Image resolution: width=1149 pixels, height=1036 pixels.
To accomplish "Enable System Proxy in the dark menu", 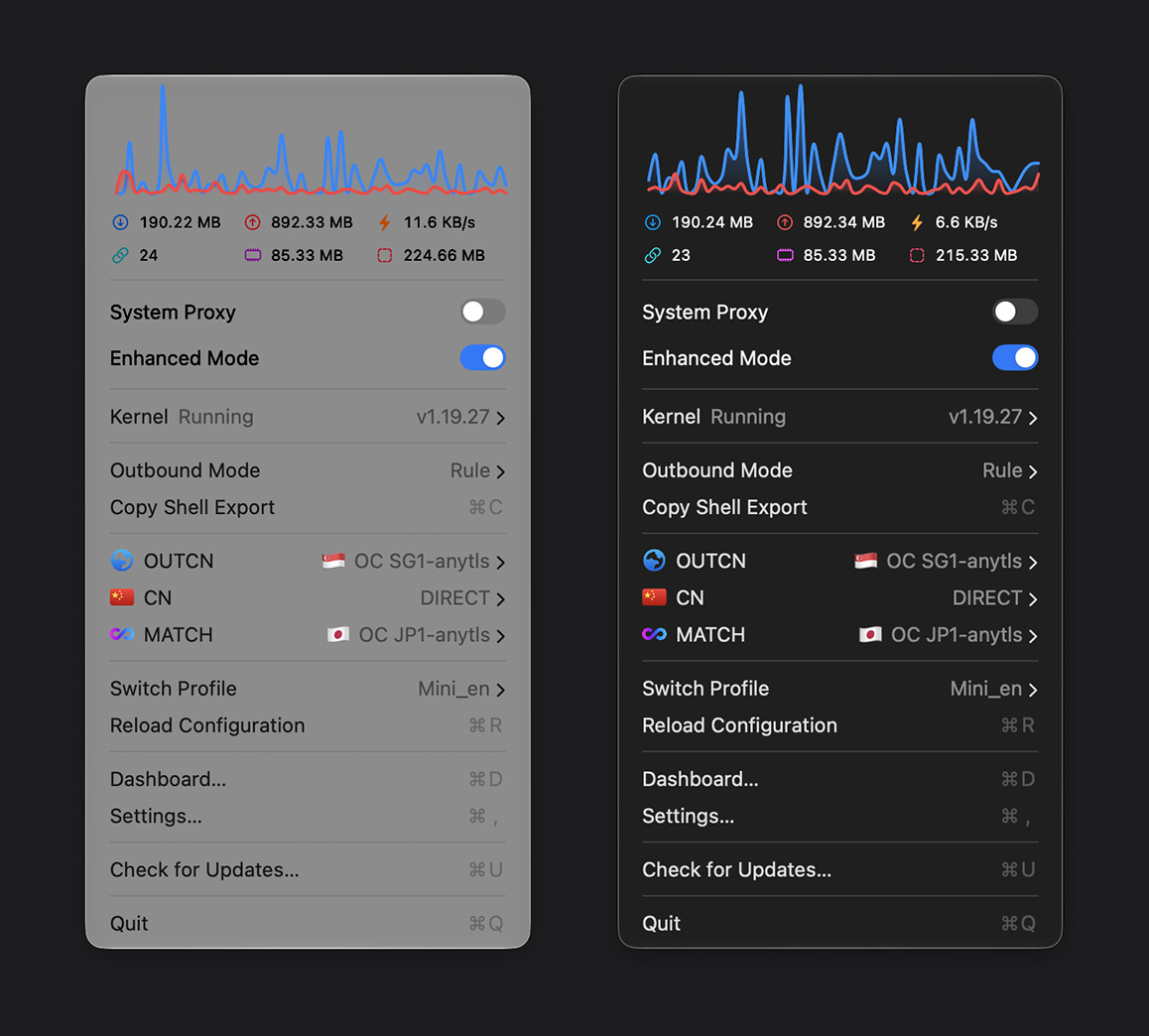I will pyautogui.click(x=1015, y=312).
